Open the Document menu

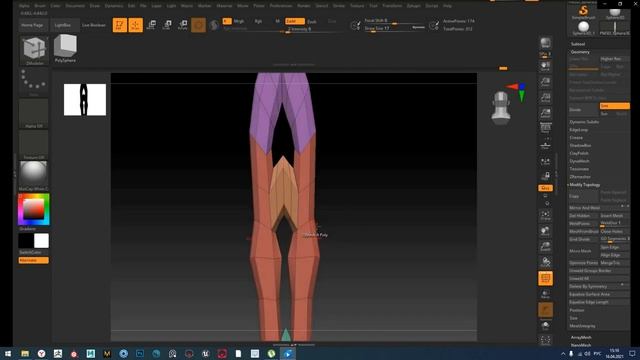click(x=75, y=6)
